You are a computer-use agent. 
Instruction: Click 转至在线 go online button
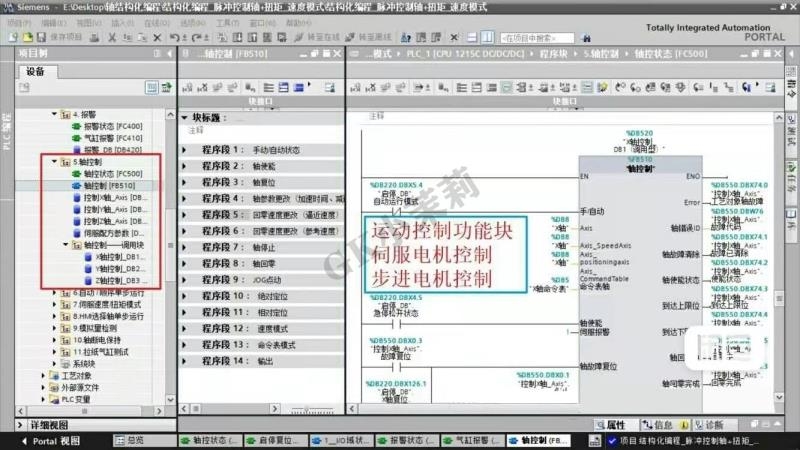click(317, 37)
